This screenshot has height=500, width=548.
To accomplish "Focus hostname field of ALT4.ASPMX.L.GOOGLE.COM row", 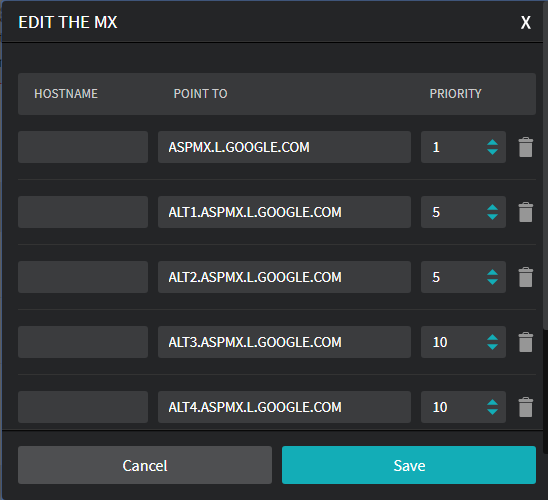I will [x=83, y=407].
